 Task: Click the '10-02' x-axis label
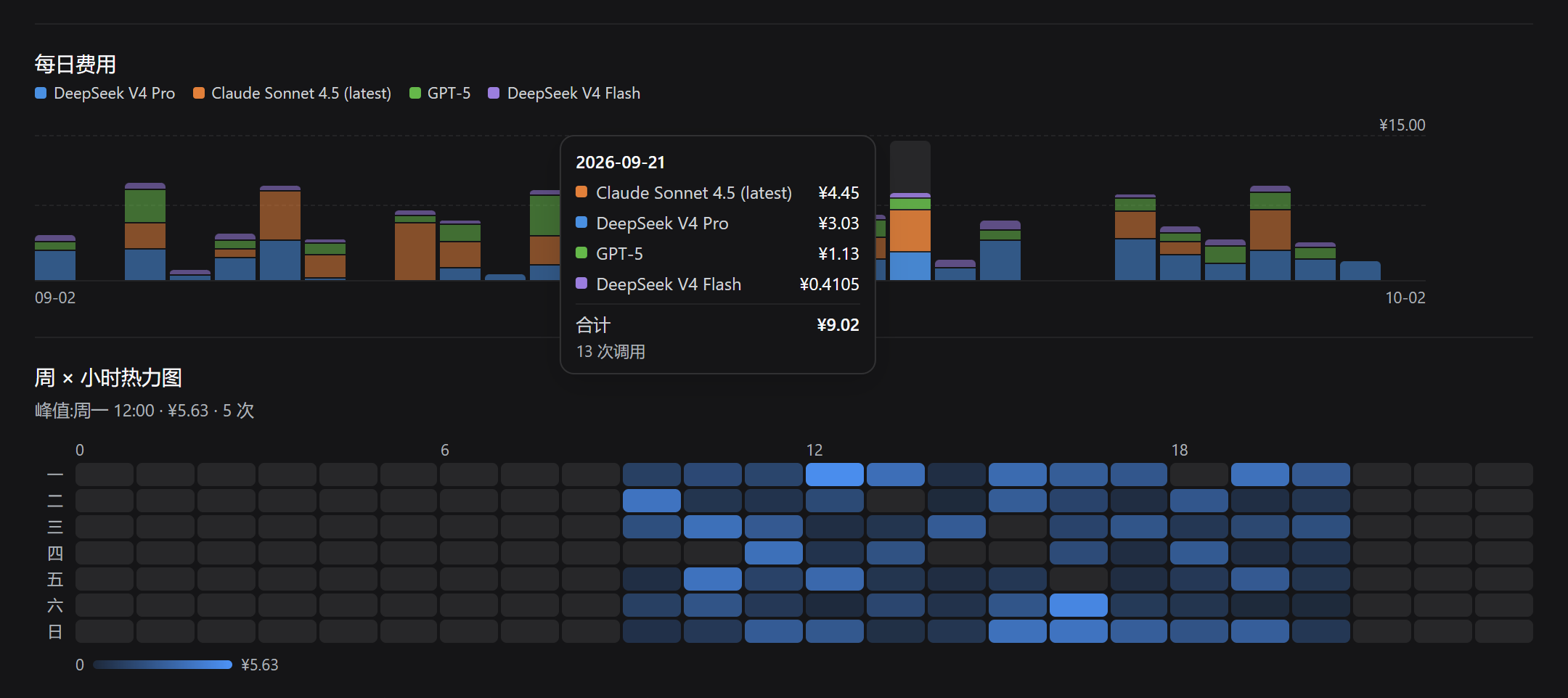tap(1405, 298)
